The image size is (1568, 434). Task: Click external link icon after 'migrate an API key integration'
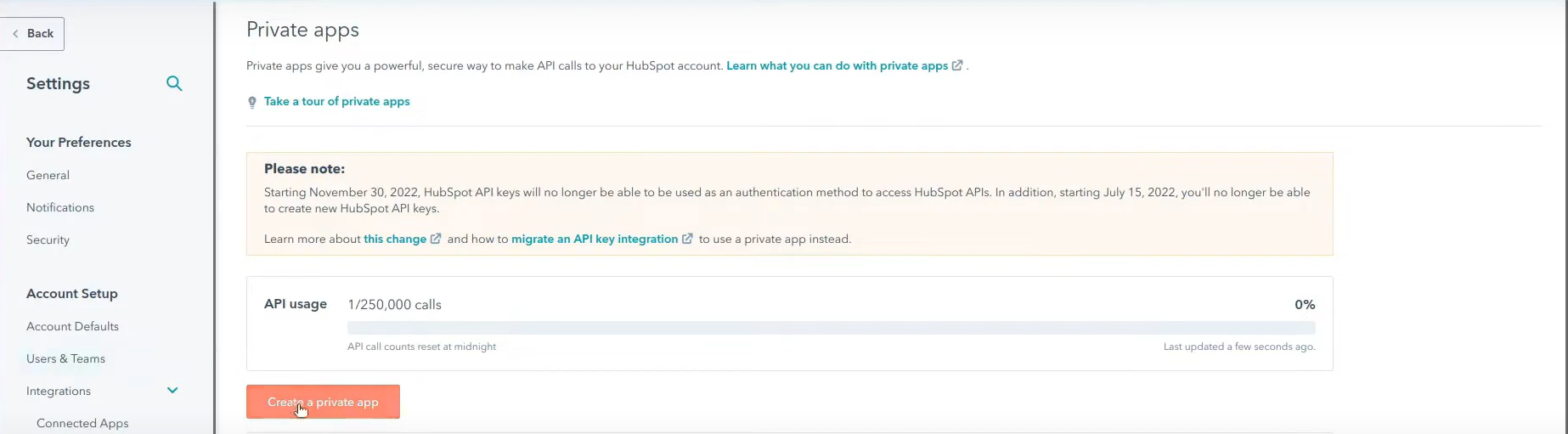687,239
